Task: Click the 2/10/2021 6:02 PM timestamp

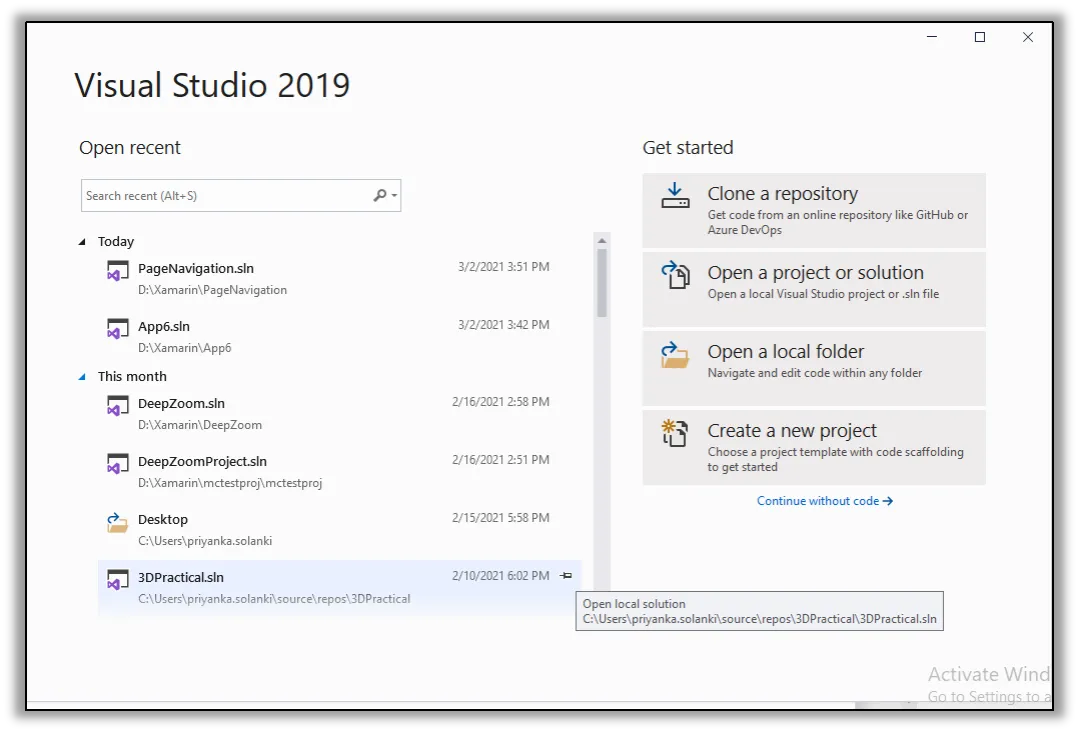Action: click(500, 575)
